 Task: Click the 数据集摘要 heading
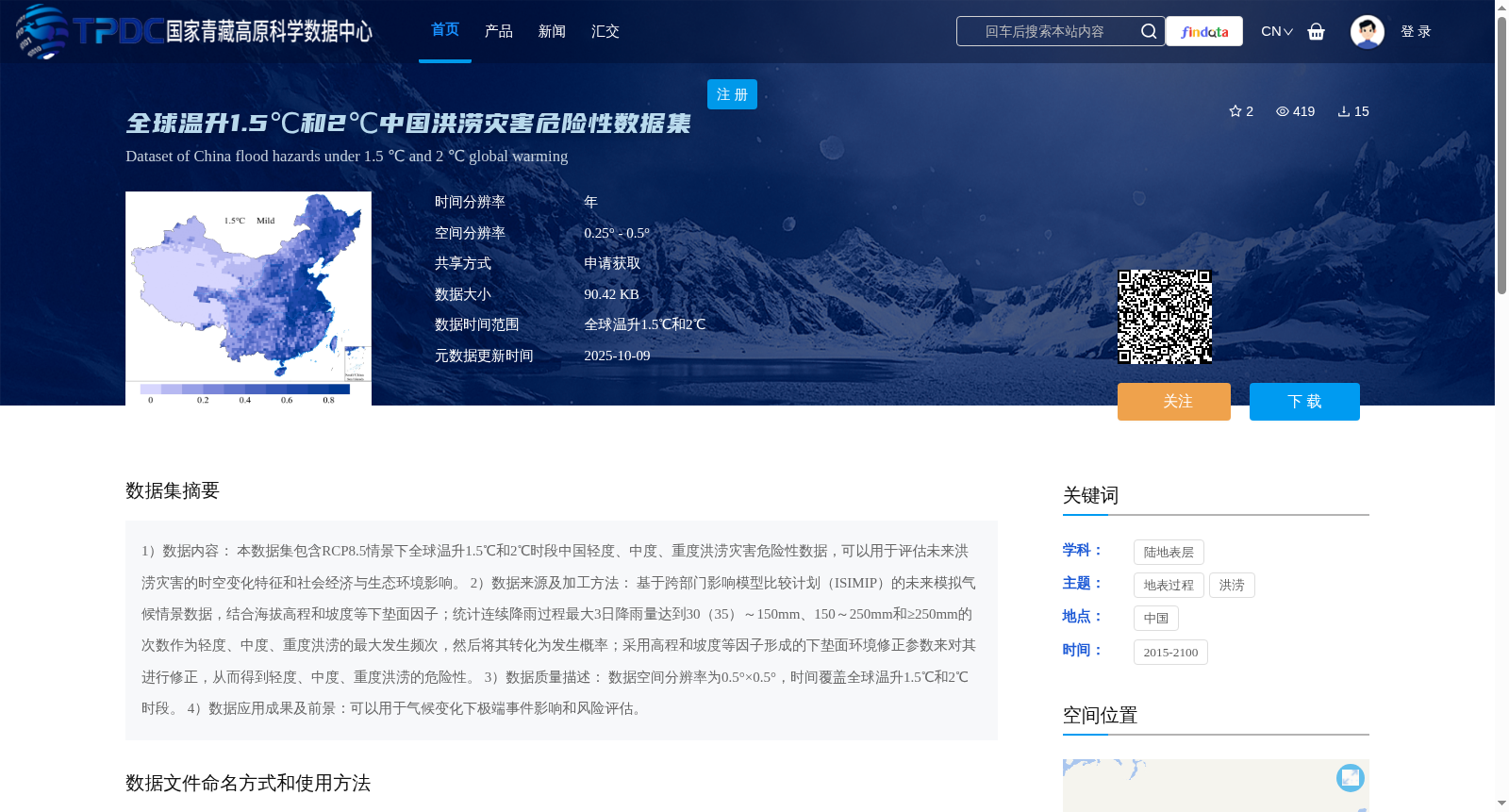[x=173, y=490]
